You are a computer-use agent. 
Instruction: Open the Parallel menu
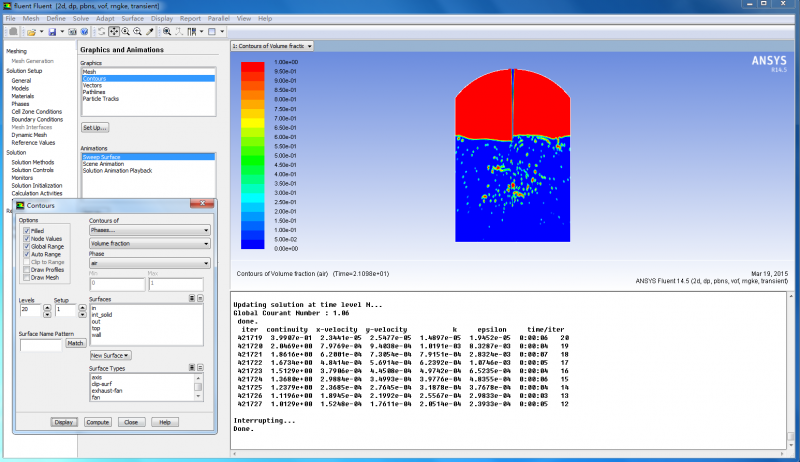click(218, 18)
